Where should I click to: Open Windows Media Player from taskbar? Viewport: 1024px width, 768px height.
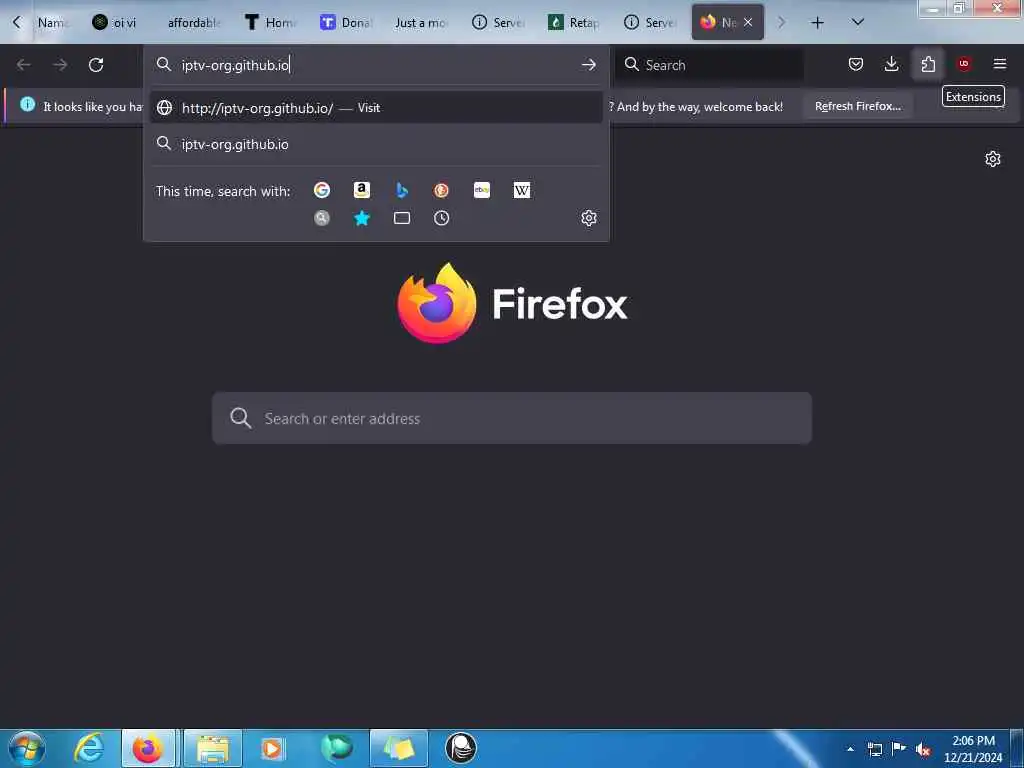[x=272, y=748]
